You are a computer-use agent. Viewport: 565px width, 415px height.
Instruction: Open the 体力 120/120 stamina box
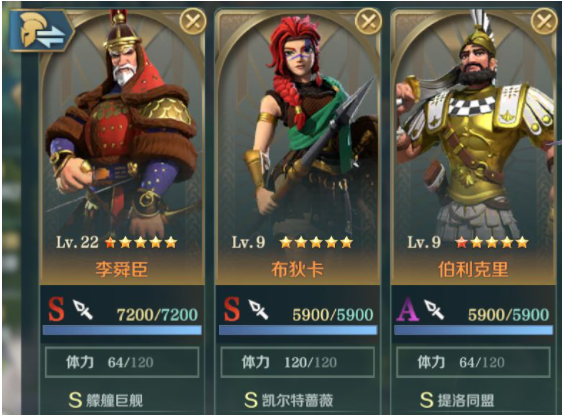point(297,362)
